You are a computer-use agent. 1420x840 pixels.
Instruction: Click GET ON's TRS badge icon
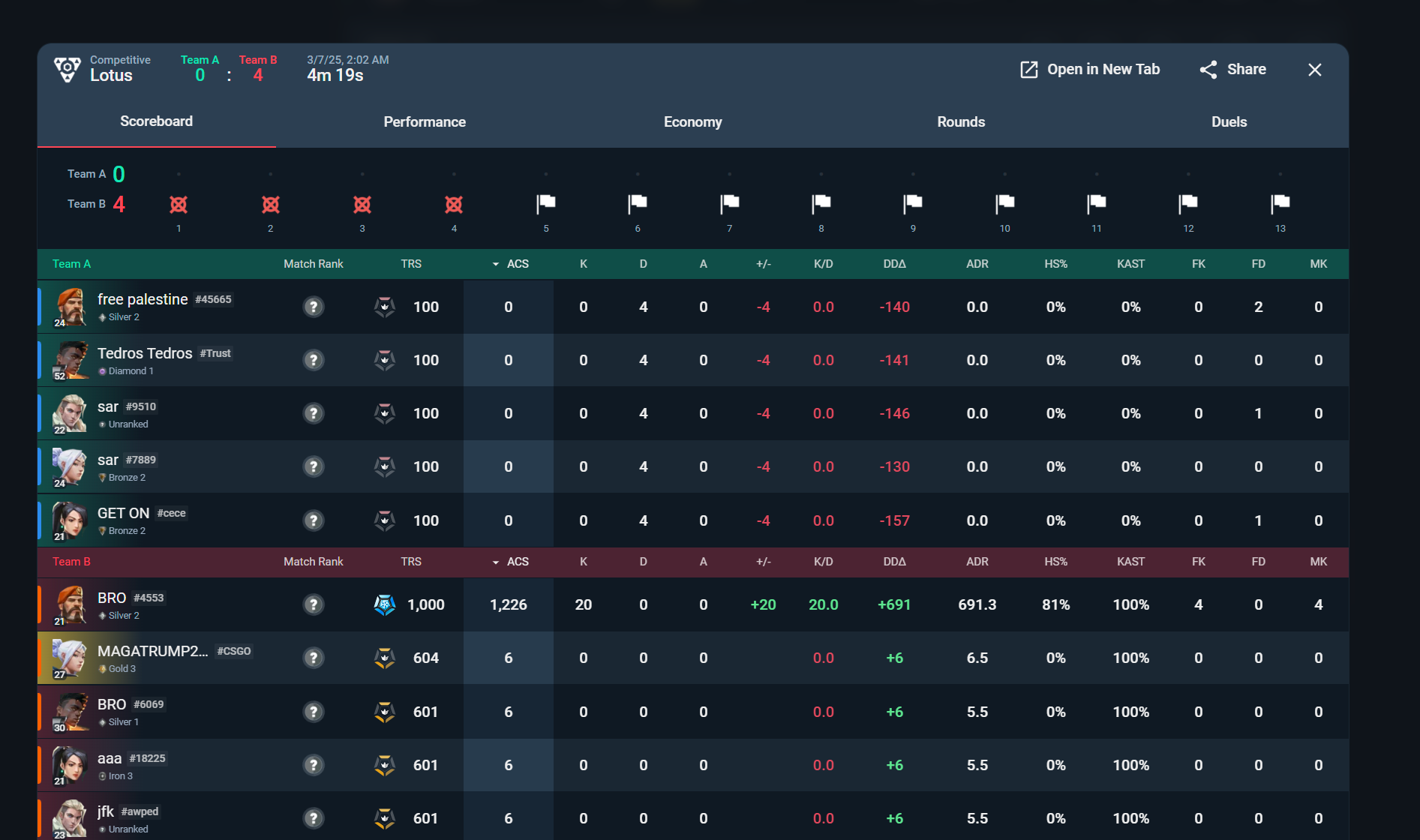click(385, 520)
